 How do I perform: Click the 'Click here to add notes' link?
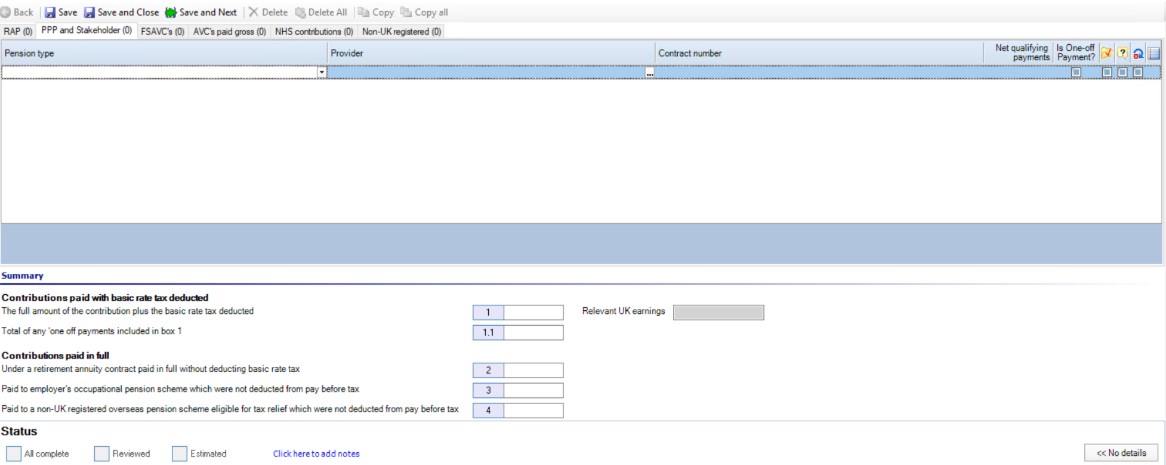pyautogui.click(x=317, y=454)
